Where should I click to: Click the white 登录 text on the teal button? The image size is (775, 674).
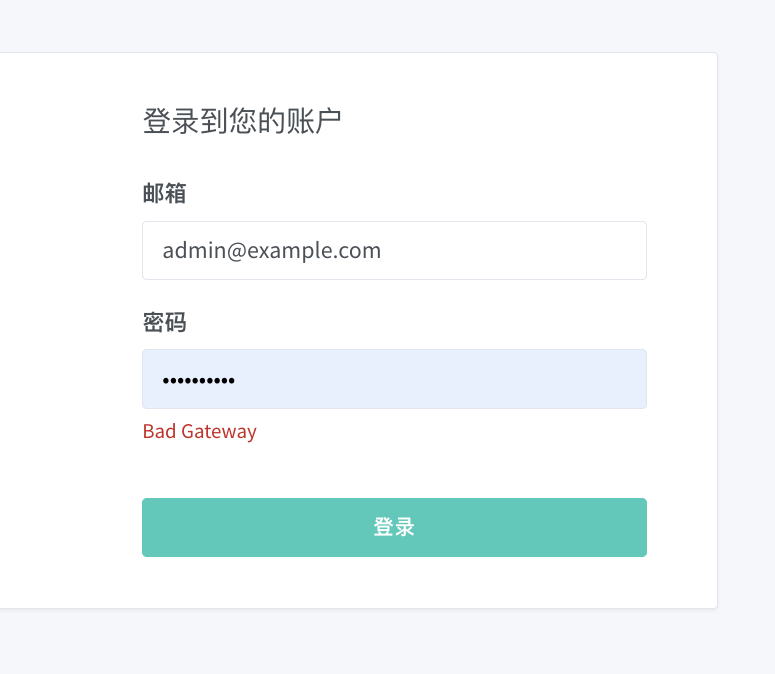[394, 527]
